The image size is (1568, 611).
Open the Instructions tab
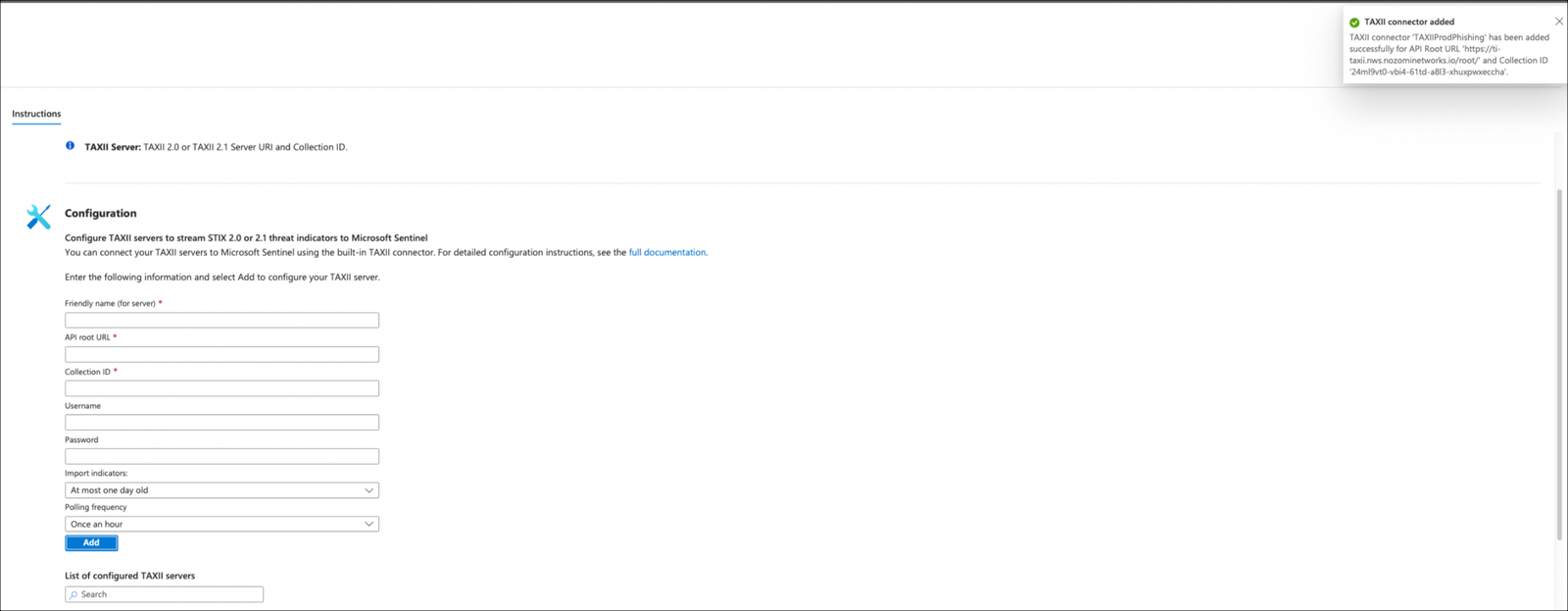click(x=36, y=114)
